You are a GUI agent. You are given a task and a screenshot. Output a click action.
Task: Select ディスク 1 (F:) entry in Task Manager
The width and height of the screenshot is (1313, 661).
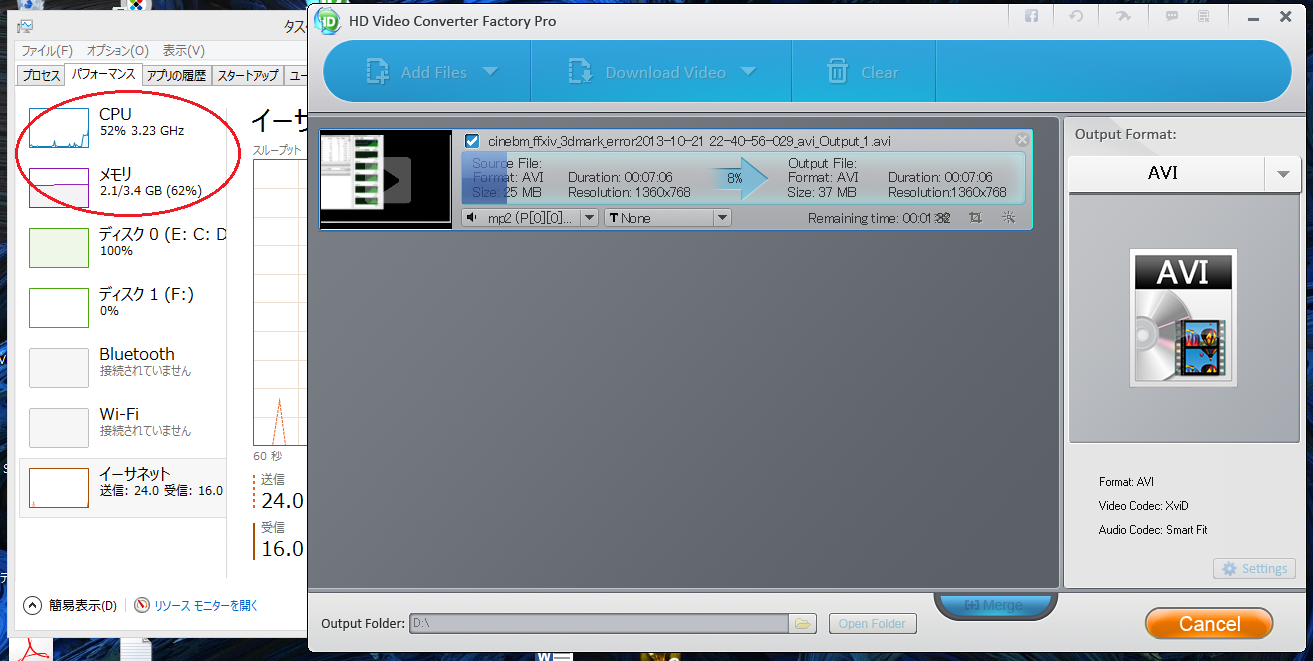click(x=122, y=308)
